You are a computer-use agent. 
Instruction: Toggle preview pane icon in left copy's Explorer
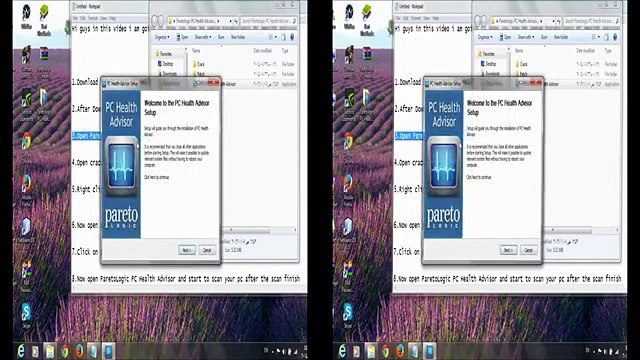click(x=283, y=37)
